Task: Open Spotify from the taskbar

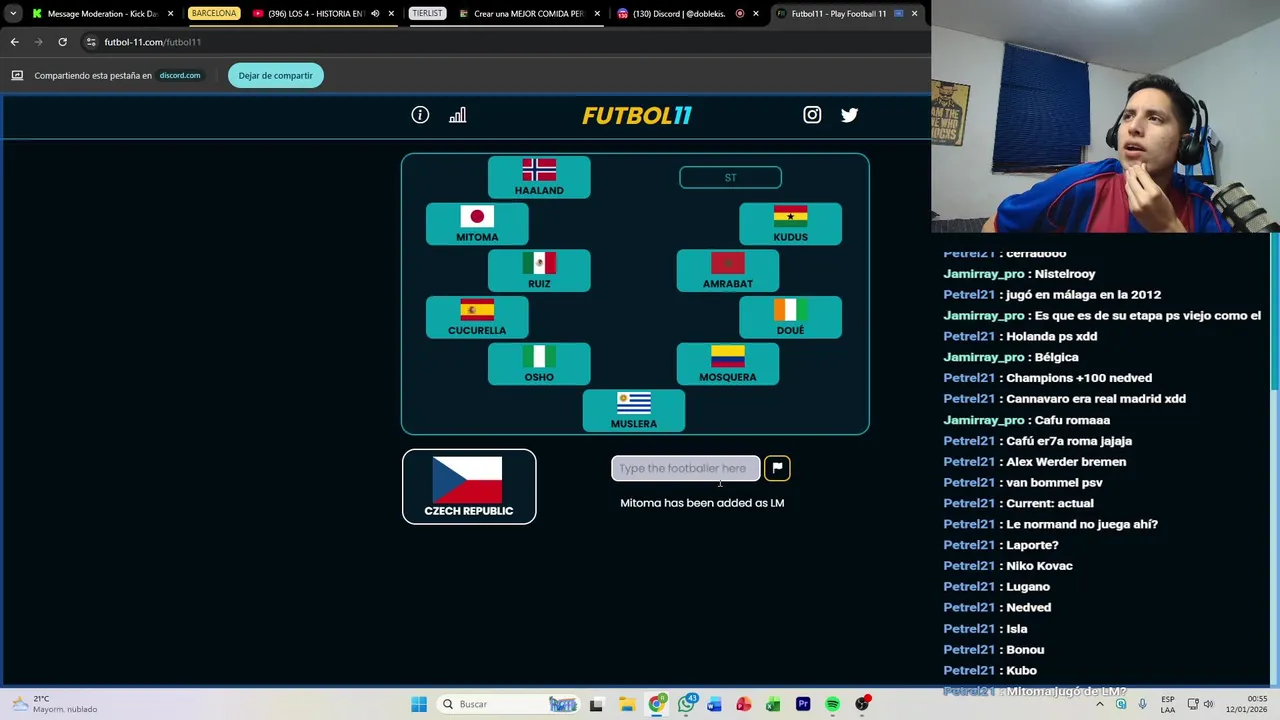Action: pyautogui.click(x=832, y=704)
